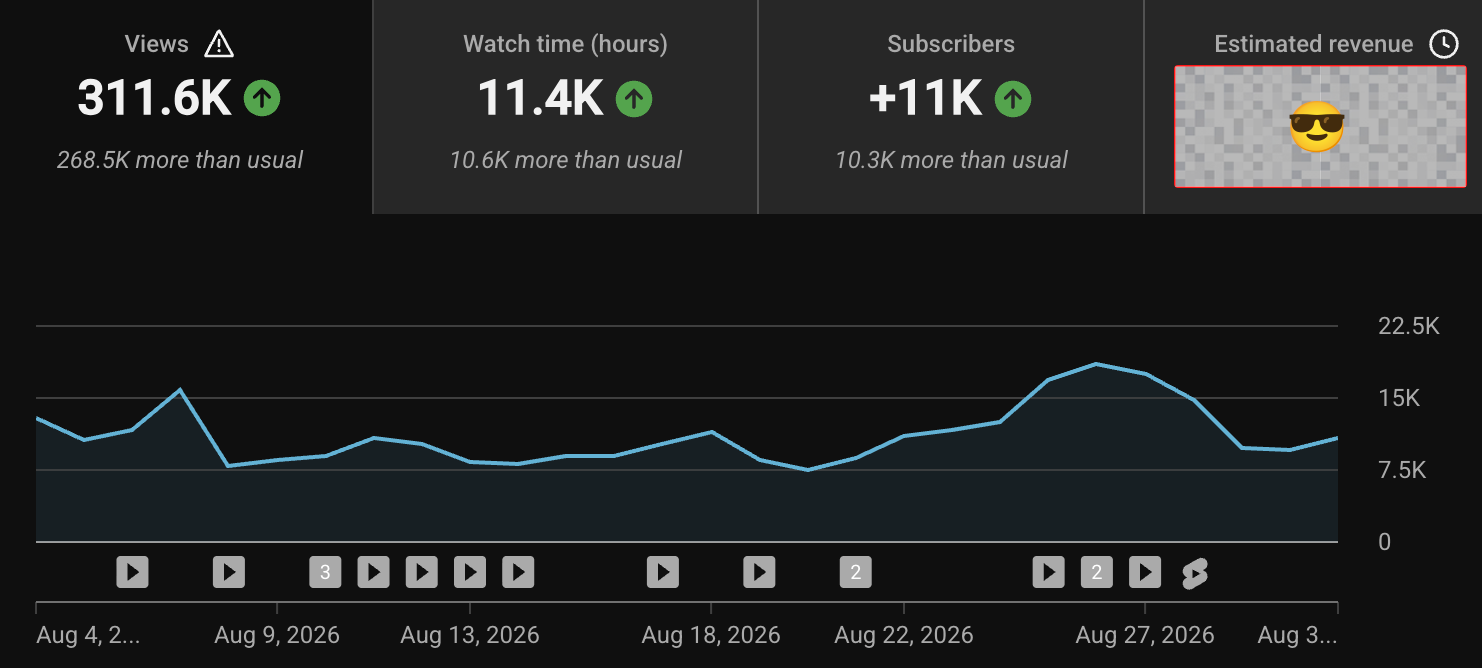Switch to the Estimated revenue tab
The height and width of the screenshot is (668, 1482).
tap(1313, 106)
